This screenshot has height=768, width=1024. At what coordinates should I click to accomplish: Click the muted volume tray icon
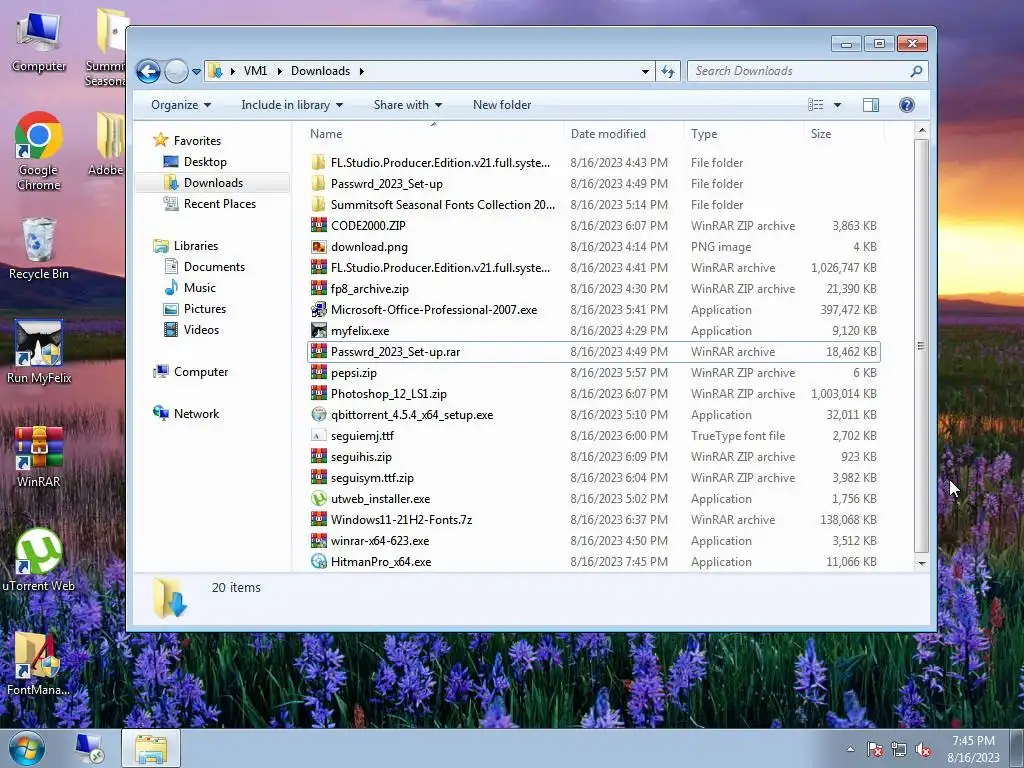[923, 749]
